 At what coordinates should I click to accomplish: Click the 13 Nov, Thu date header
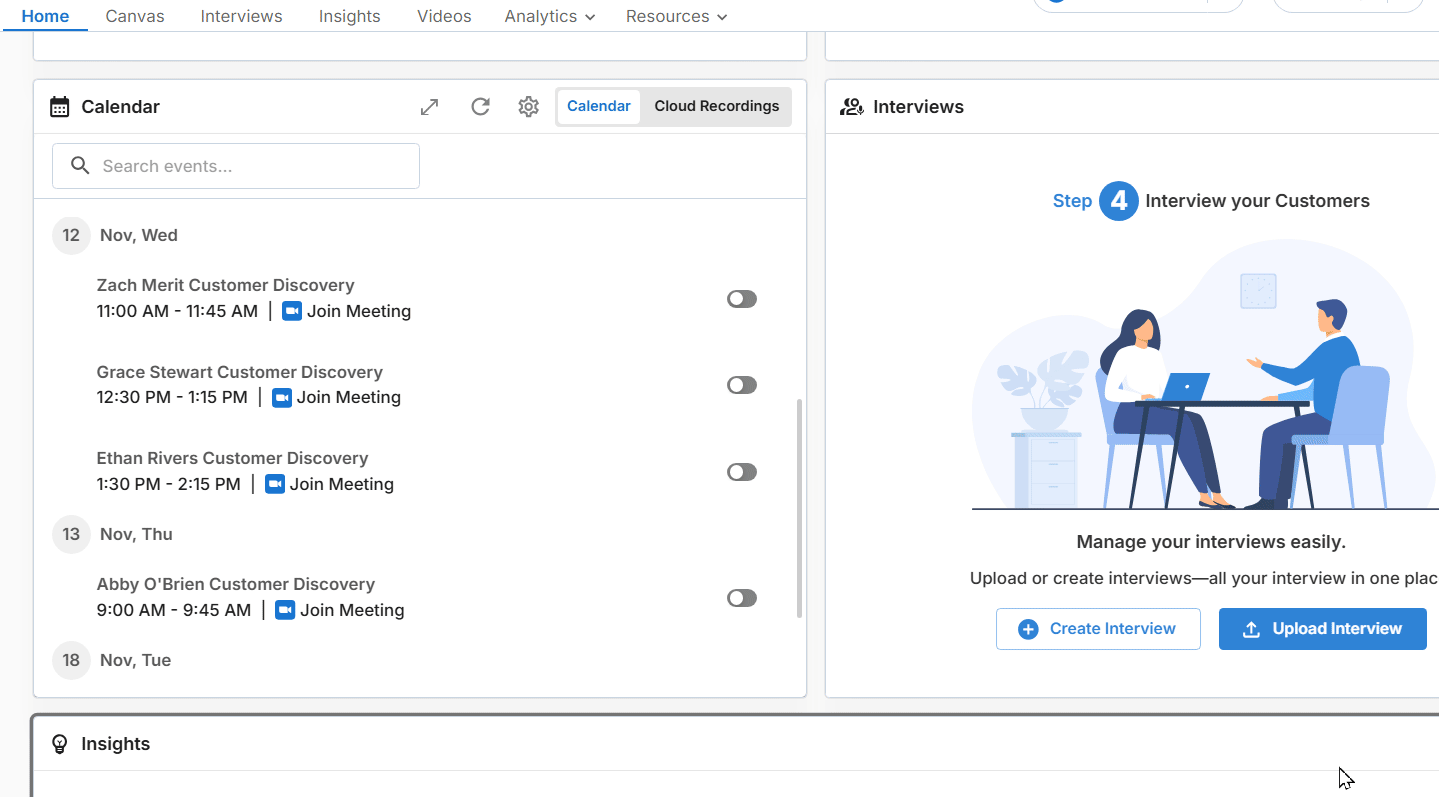pos(113,534)
